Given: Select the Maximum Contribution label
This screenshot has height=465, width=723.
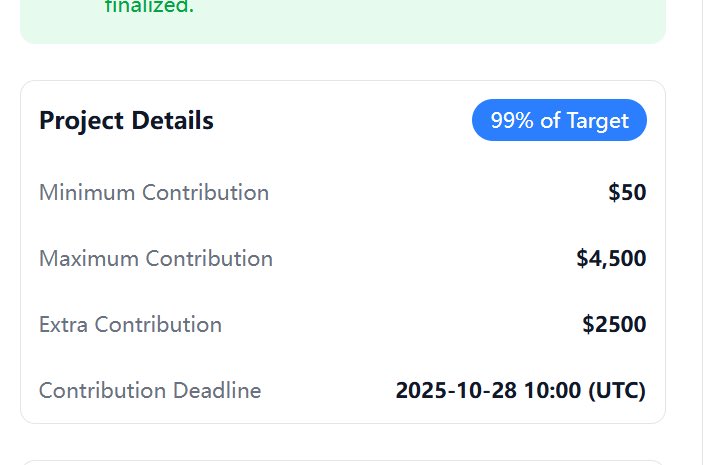Looking at the screenshot, I should click(156, 258).
